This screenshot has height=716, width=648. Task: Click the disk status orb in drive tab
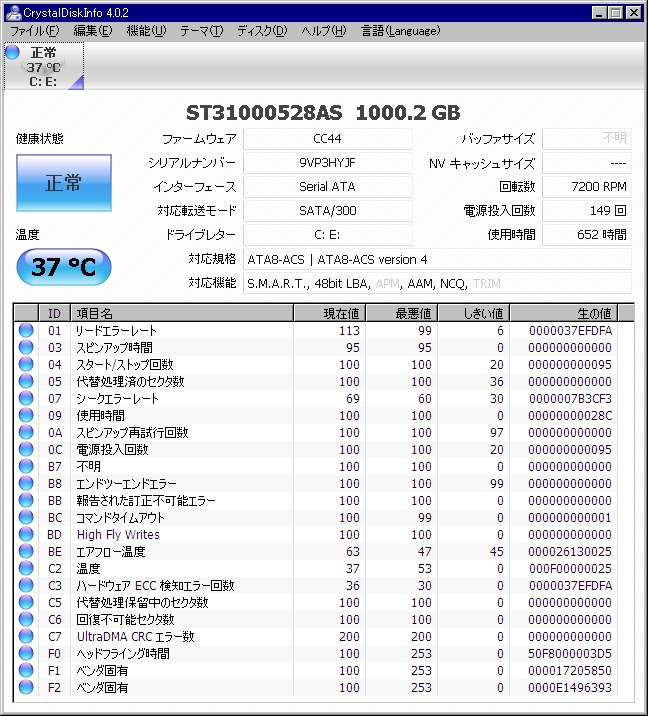point(12,52)
